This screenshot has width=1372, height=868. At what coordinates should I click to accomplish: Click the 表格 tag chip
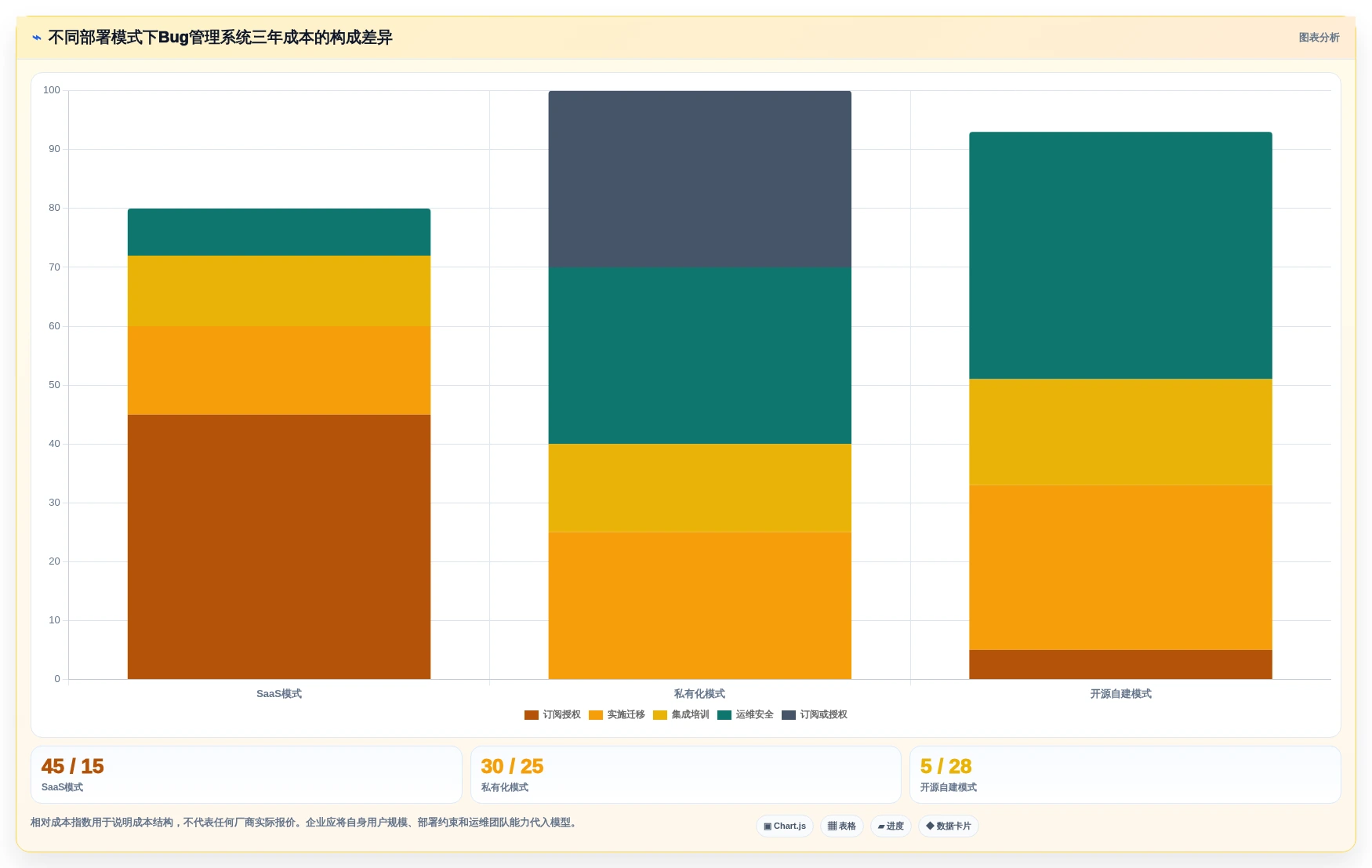(842, 826)
